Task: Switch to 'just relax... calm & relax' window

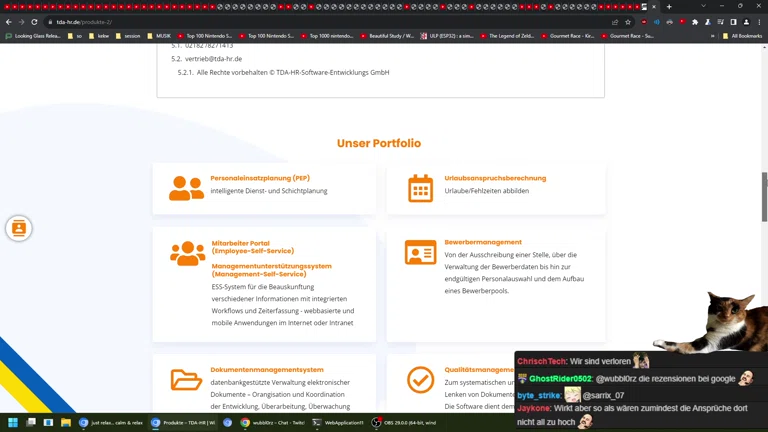Action: pos(112,423)
